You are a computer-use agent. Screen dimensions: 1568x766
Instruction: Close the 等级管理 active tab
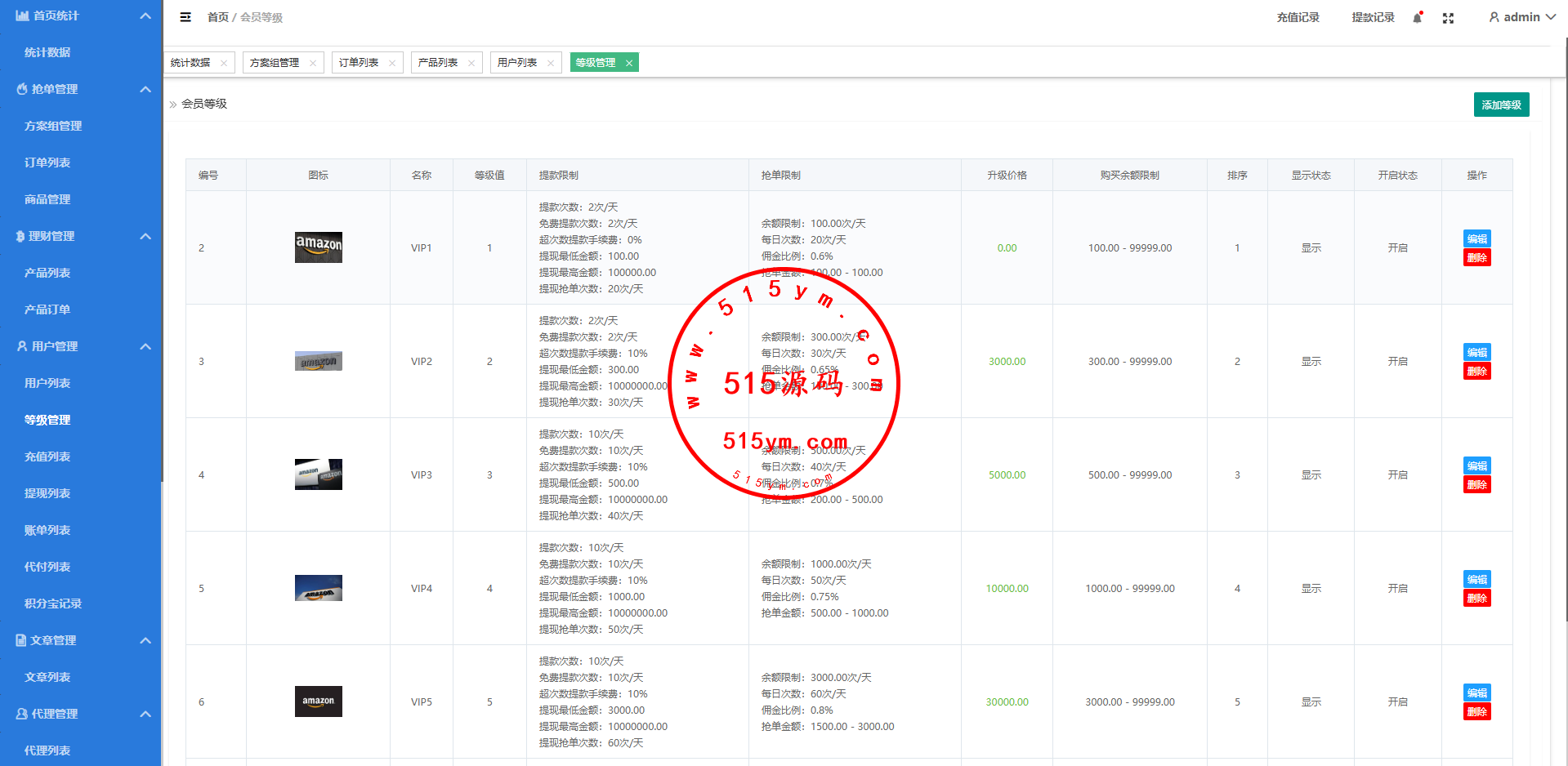[629, 63]
